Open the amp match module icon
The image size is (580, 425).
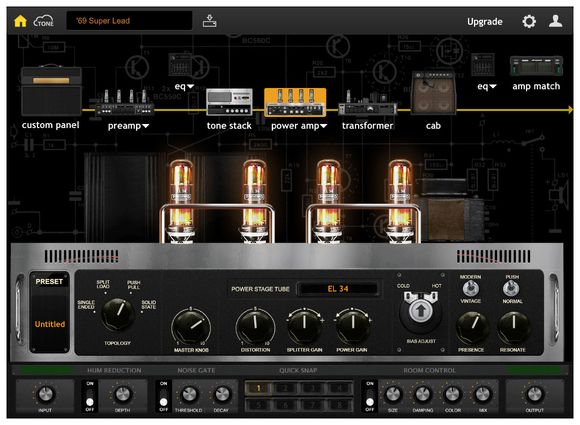point(536,66)
